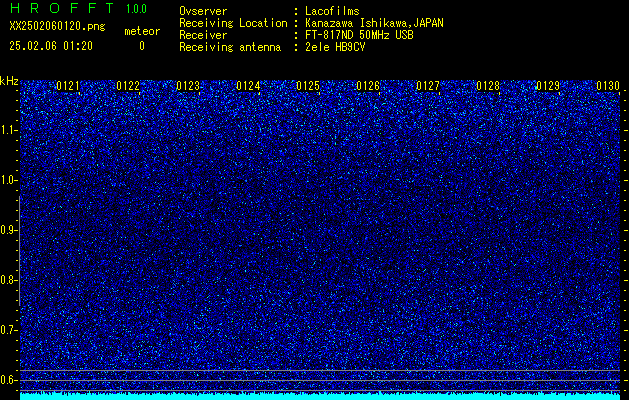629x400 pixels.
Task: Click the meteor count value 0
Action: pyautogui.click(x=142, y=46)
